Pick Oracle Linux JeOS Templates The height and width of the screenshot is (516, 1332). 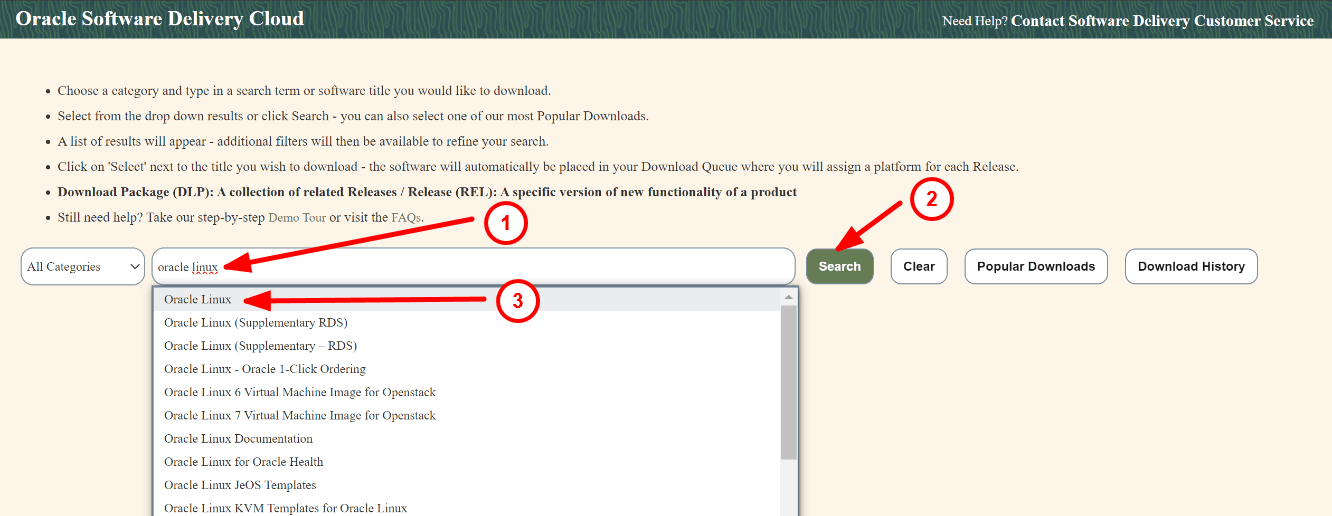[x=240, y=485]
